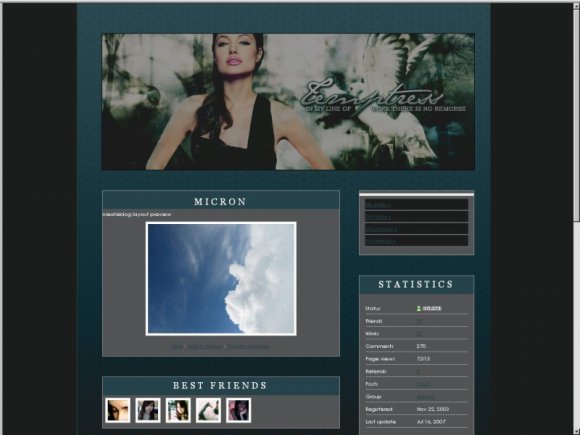The image size is (580, 435).
Task: Click the last link below the profile photo
Action: [x=248, y=347]
